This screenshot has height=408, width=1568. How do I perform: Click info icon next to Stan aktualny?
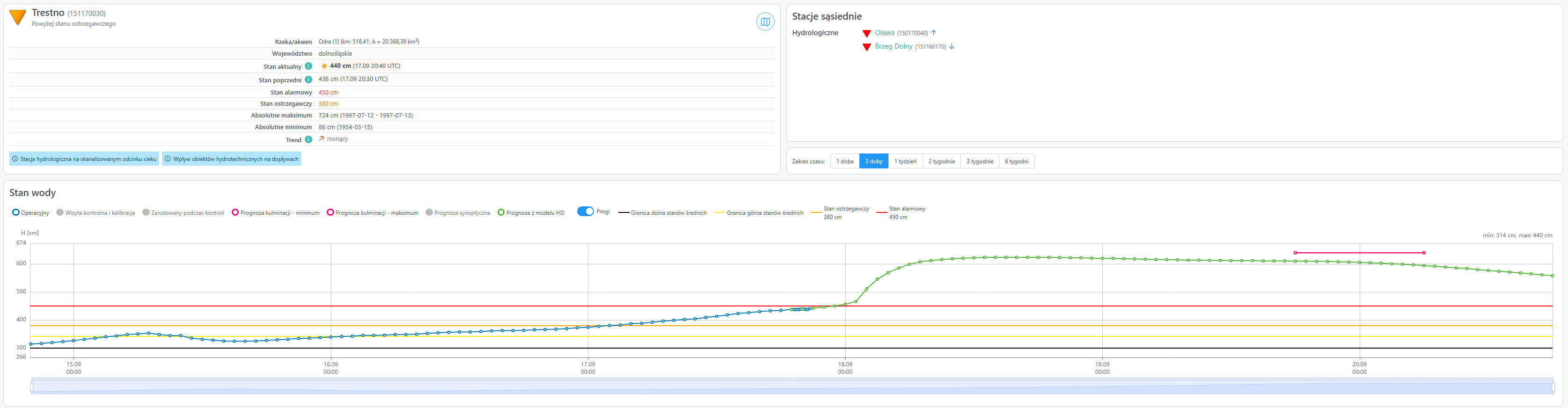pyautogui.click(x=308, y=66)
